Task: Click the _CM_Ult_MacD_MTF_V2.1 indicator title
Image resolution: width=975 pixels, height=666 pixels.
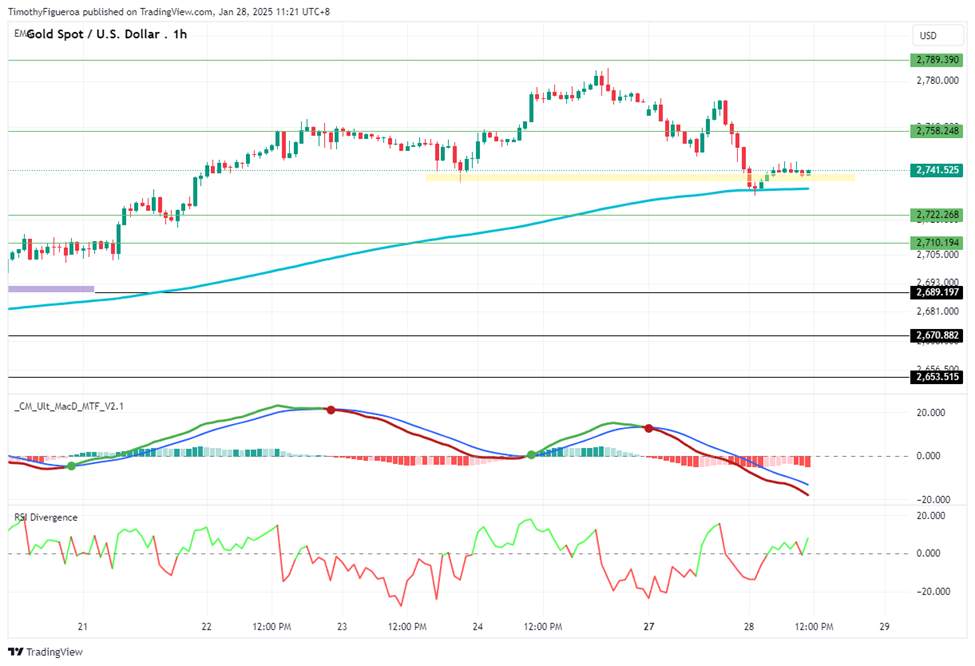Action: pyautogui.click(x=69, y=406)
